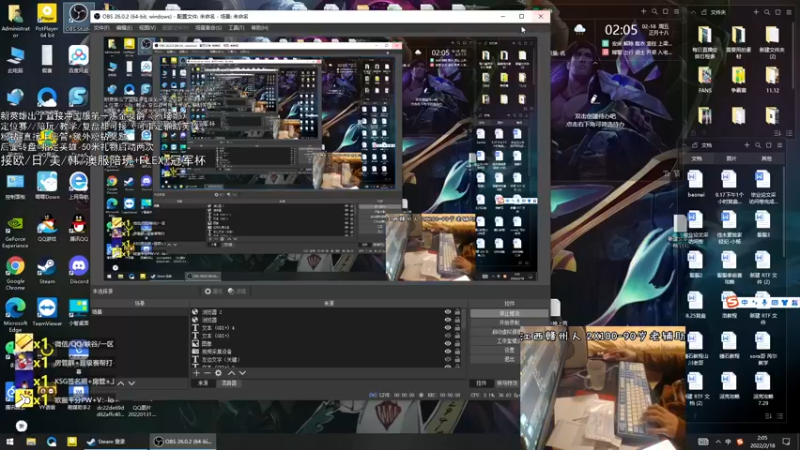Screen dimensions: 800x450
Task: Move source down with the down arrow icon
Action: coord(242,373)
